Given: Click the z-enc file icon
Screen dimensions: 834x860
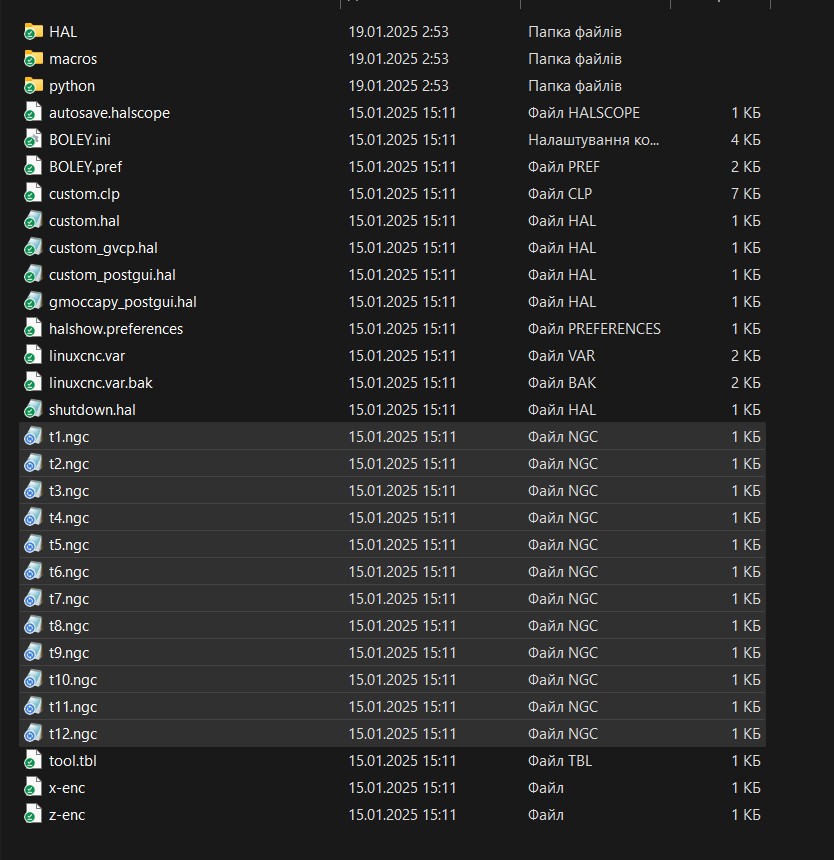Looking at the screenshot, I should (x=33, y=814).
